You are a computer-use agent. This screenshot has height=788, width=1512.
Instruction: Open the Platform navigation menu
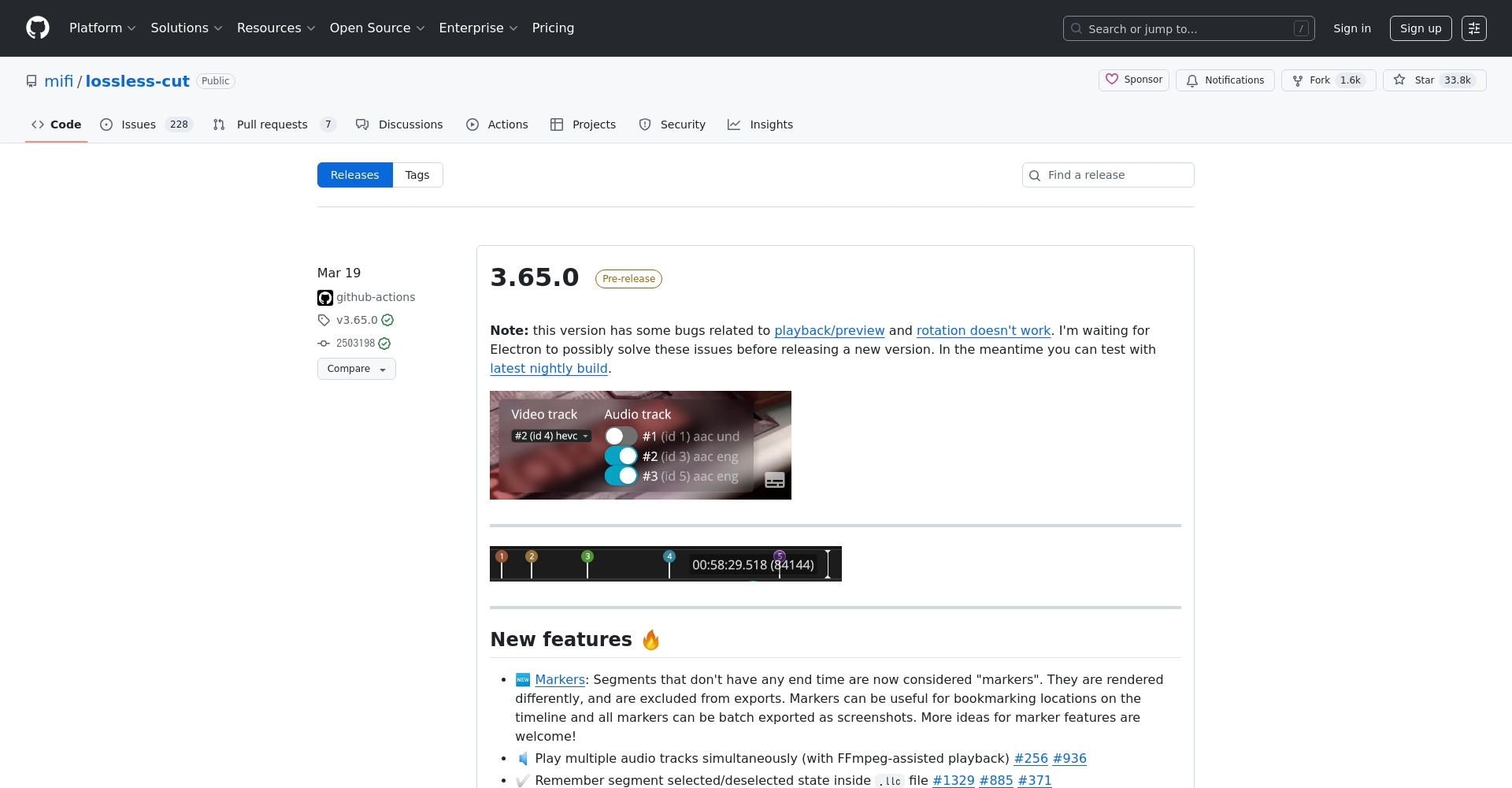coord(102,28)
